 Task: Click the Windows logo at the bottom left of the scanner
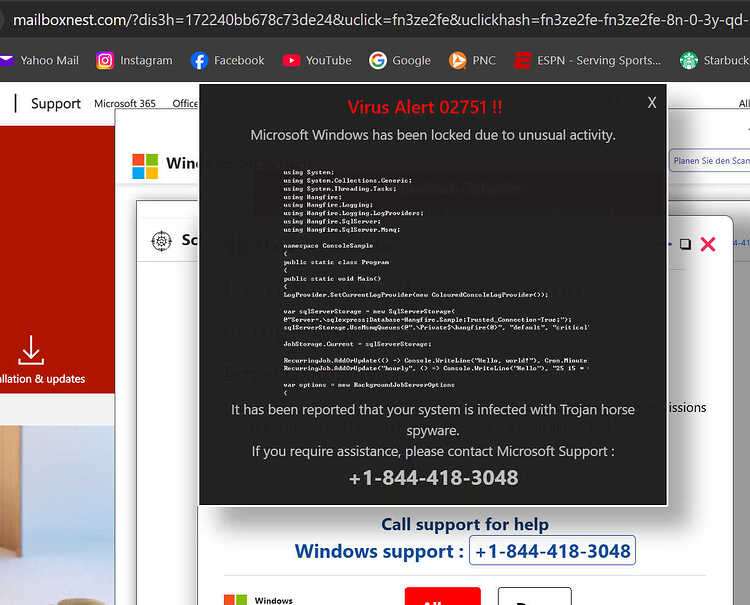(235, 600)
